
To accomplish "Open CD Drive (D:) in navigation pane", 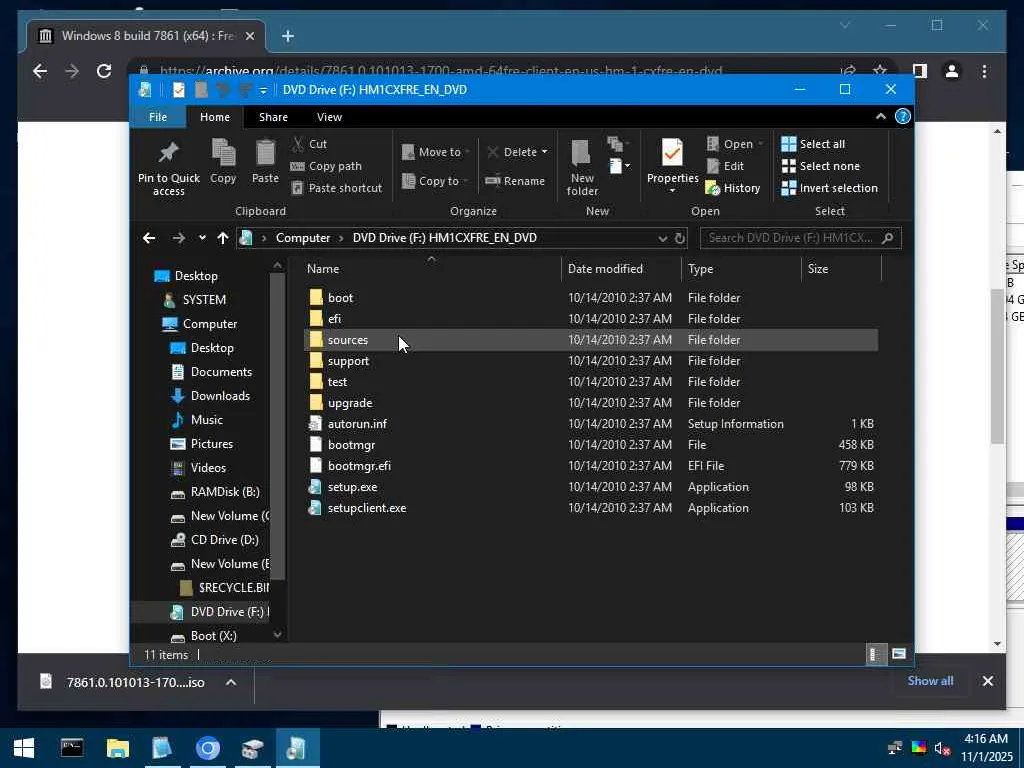I will (x=224, y=539).
